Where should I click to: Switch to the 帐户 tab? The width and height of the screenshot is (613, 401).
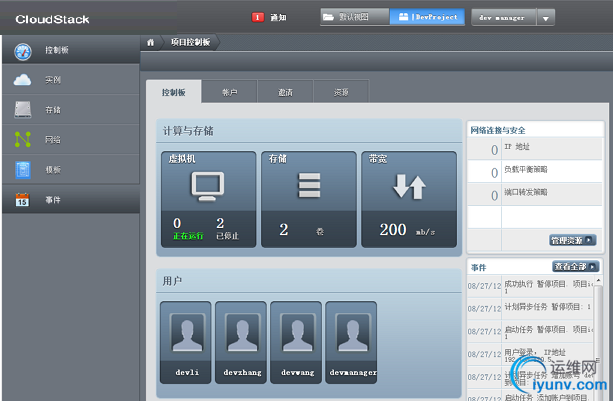pyautogui.click(x=229, y=92)
